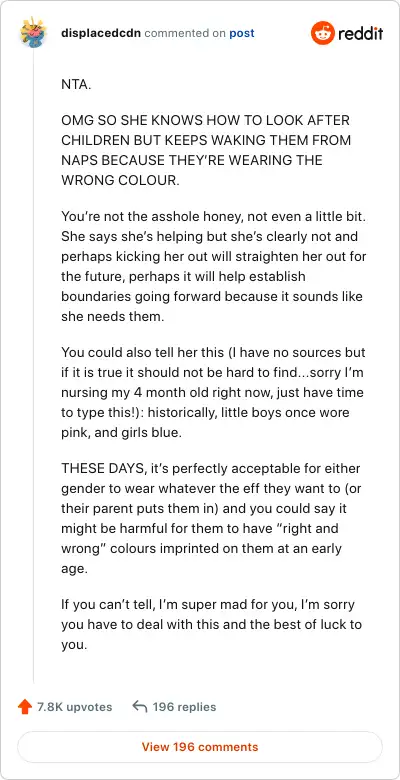
Task: Click the View 196 comments button
Action: (200, 747)
